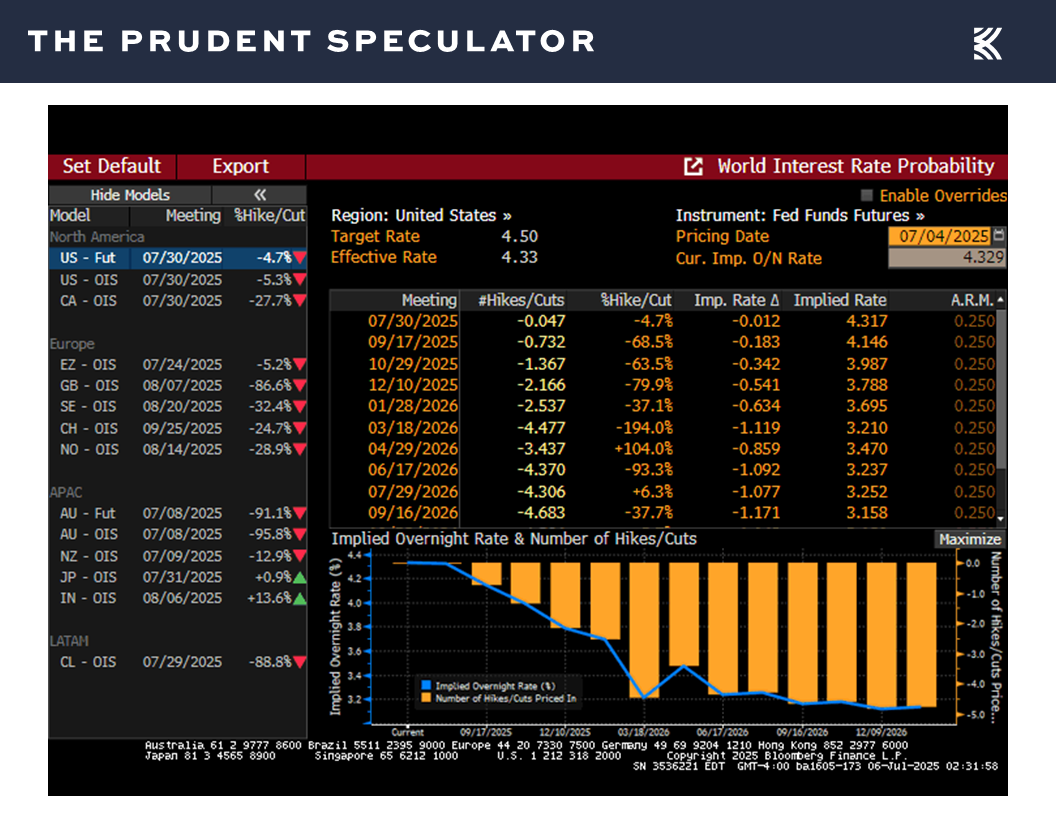Click the Implied Rate column header
1056x816 pixels.
click(840, 300)
